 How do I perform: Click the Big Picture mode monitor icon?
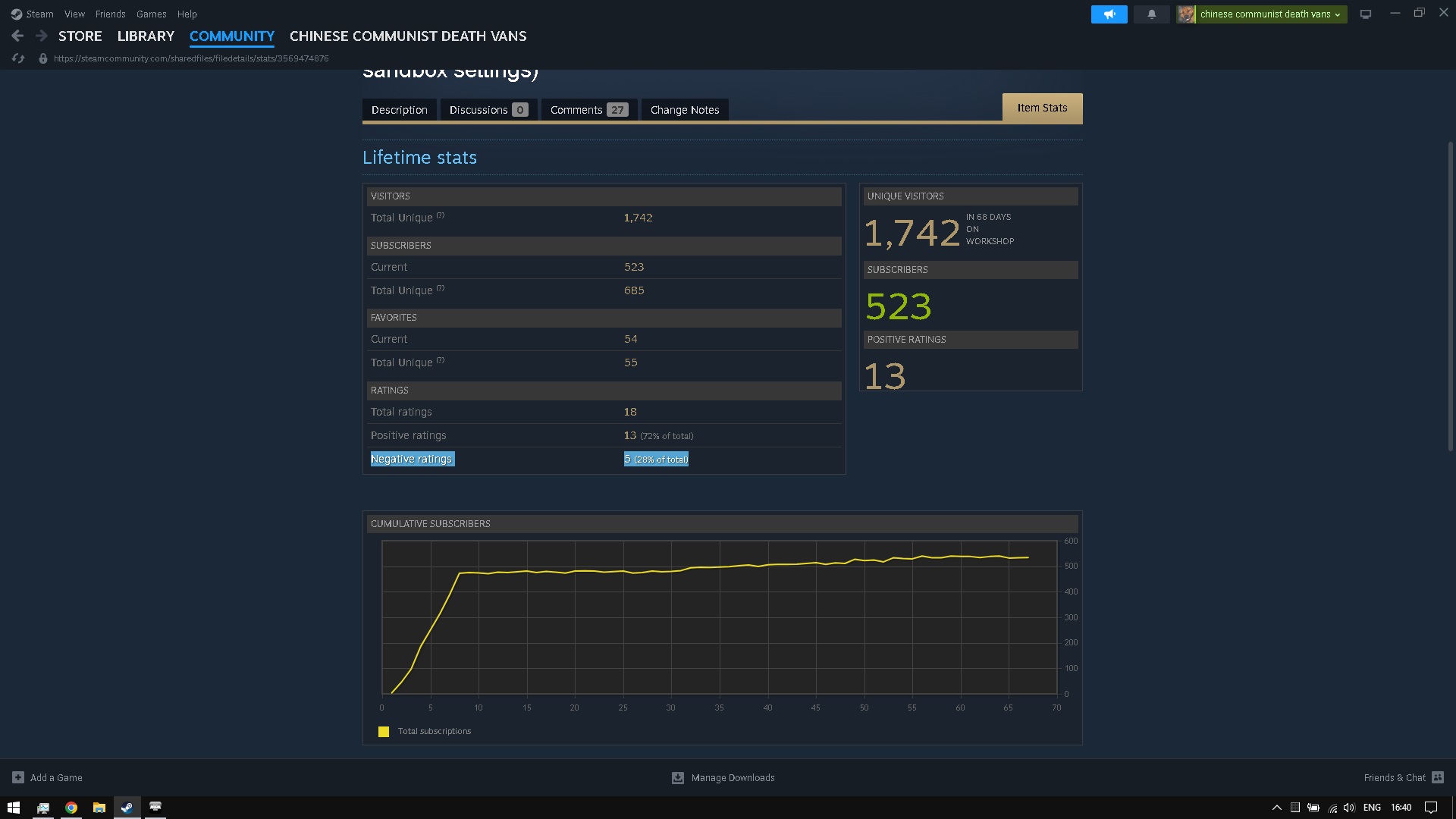click(1366, 14)
